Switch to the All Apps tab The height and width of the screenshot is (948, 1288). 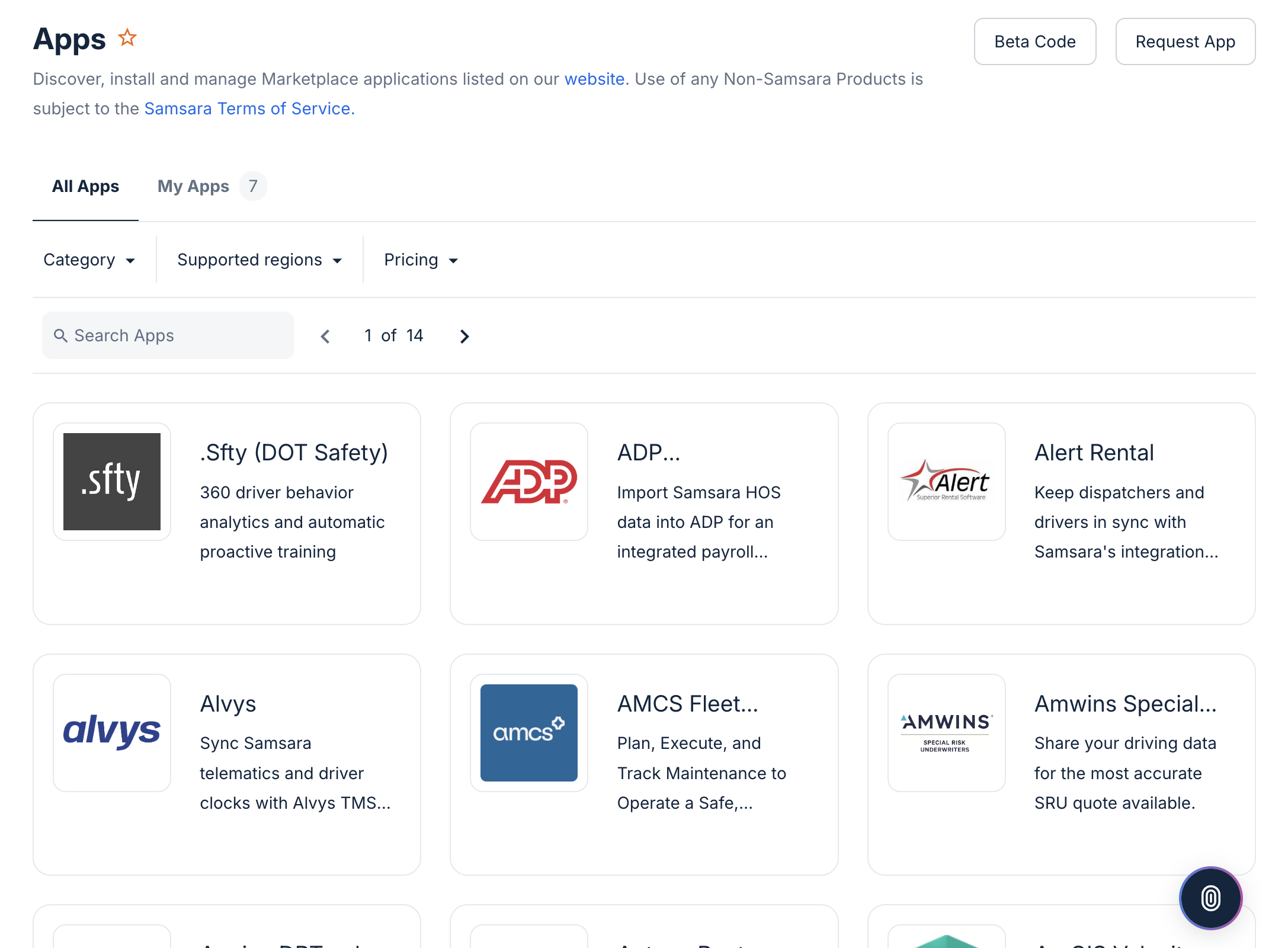tap(85, 186)
